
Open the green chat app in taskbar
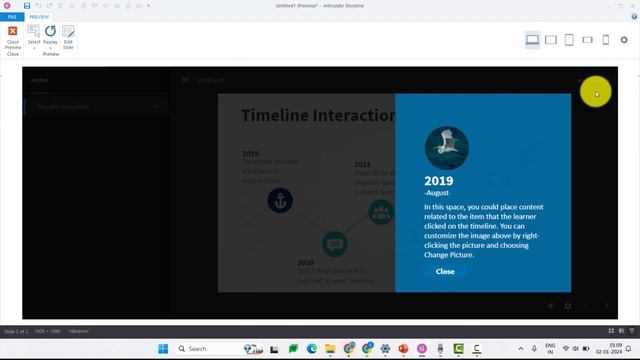293,349
